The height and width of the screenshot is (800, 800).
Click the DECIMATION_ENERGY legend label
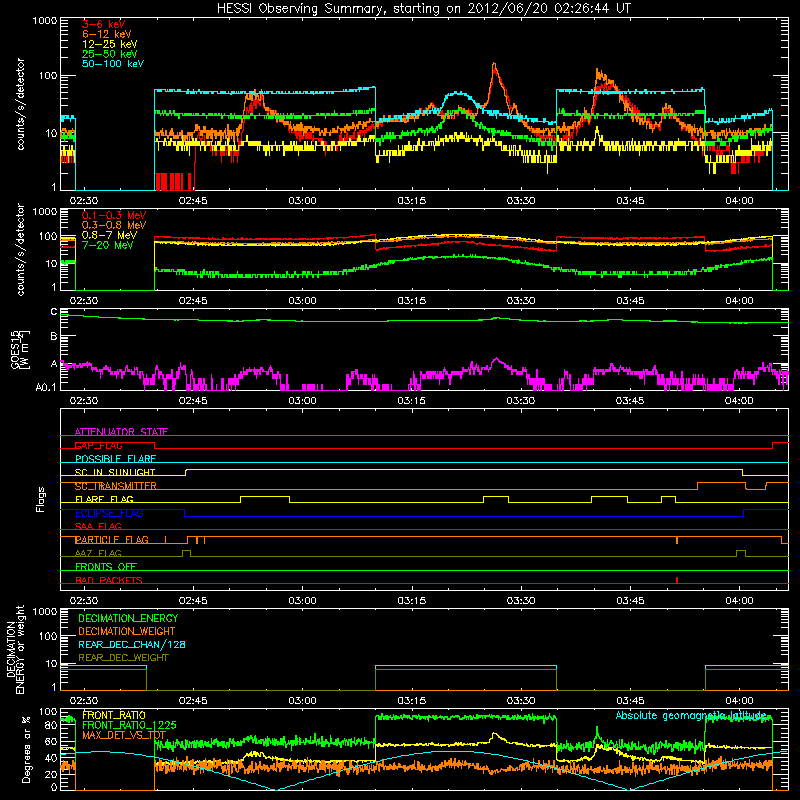pos(128,618)
